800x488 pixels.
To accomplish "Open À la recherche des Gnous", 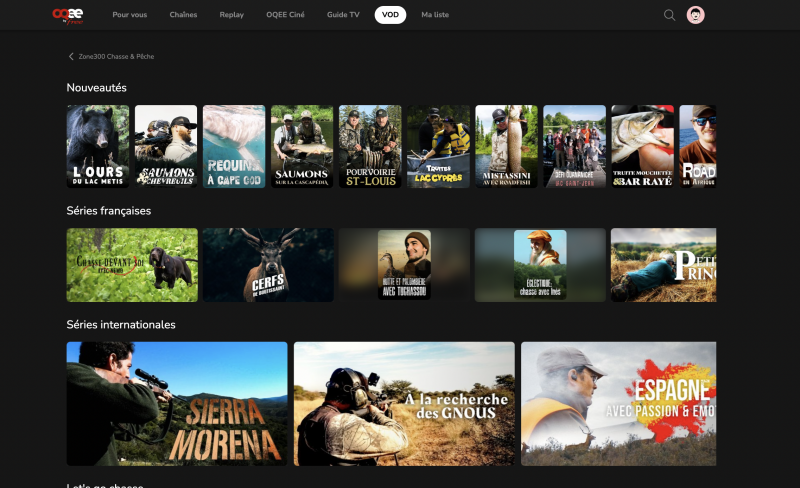I will click(x=404, y=404).
